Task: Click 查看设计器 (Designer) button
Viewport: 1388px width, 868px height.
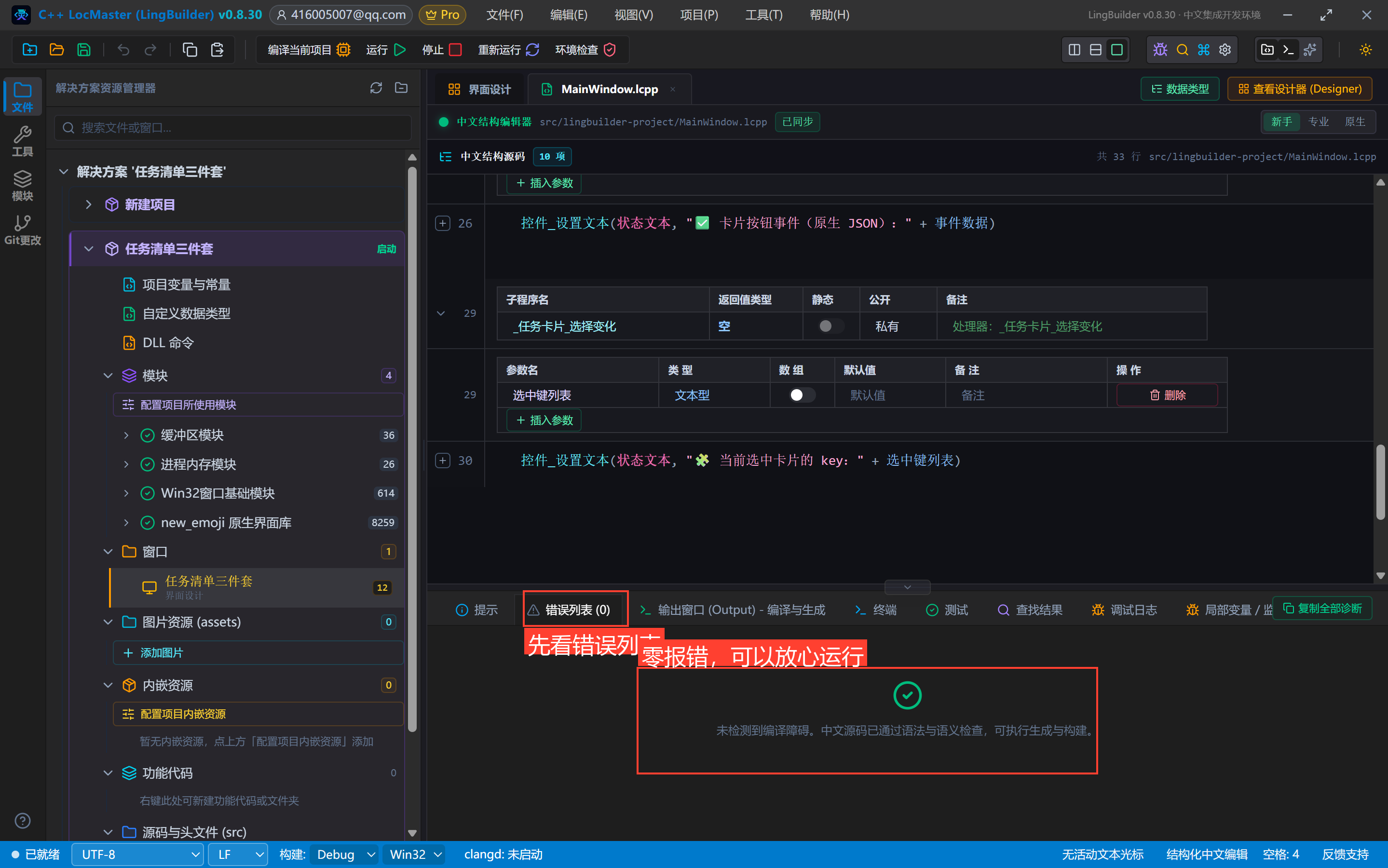Action: point(1300,89)
